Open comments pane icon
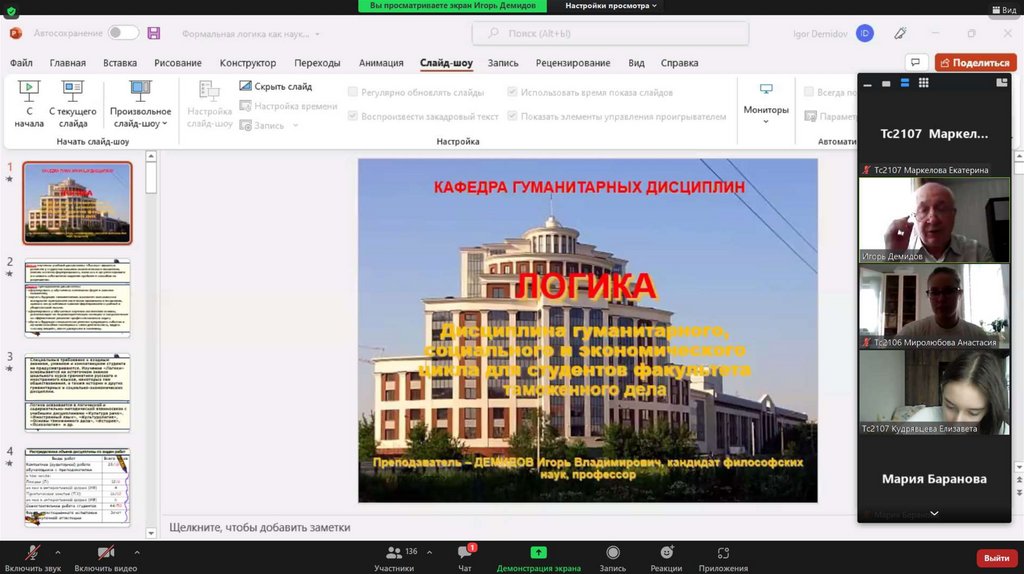The width and height of the screenshot is (1024, 574). click(x=916, y=63)
